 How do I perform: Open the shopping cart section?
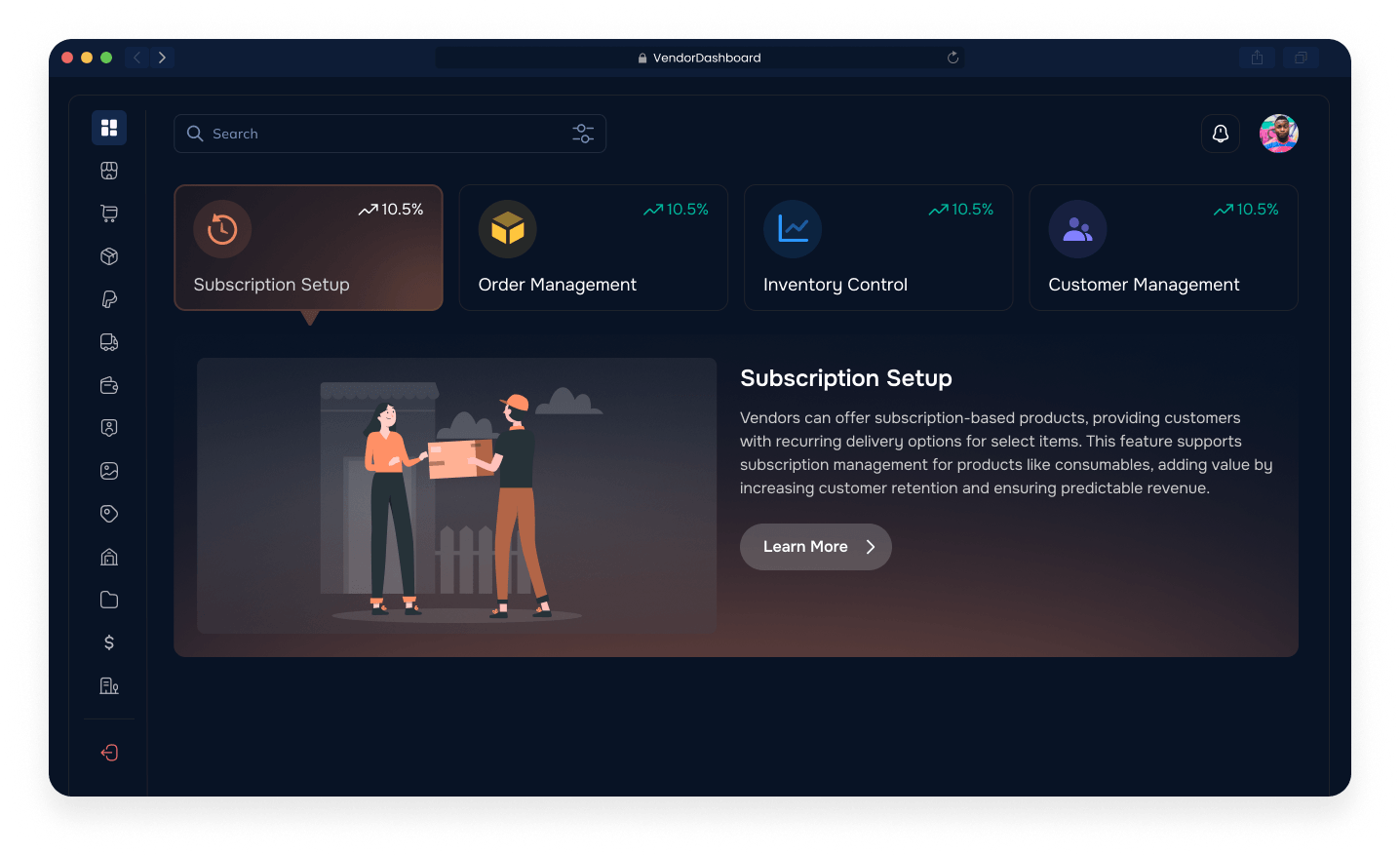109,214
